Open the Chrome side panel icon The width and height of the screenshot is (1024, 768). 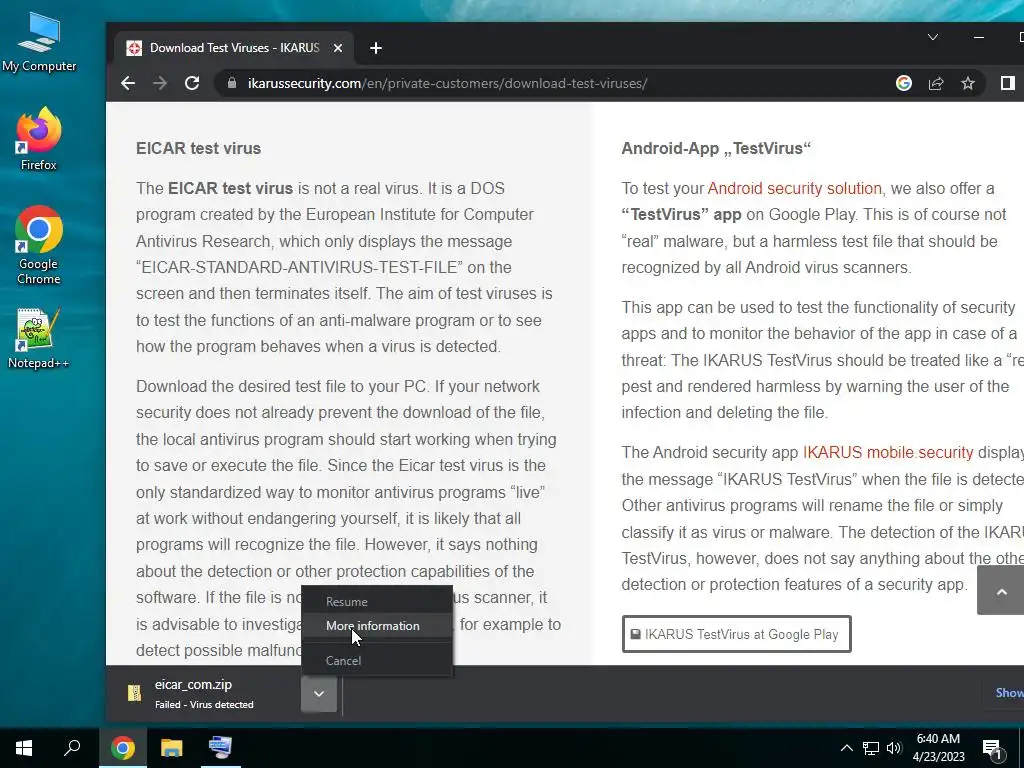pyautogui.click(x=1008, y=83)
